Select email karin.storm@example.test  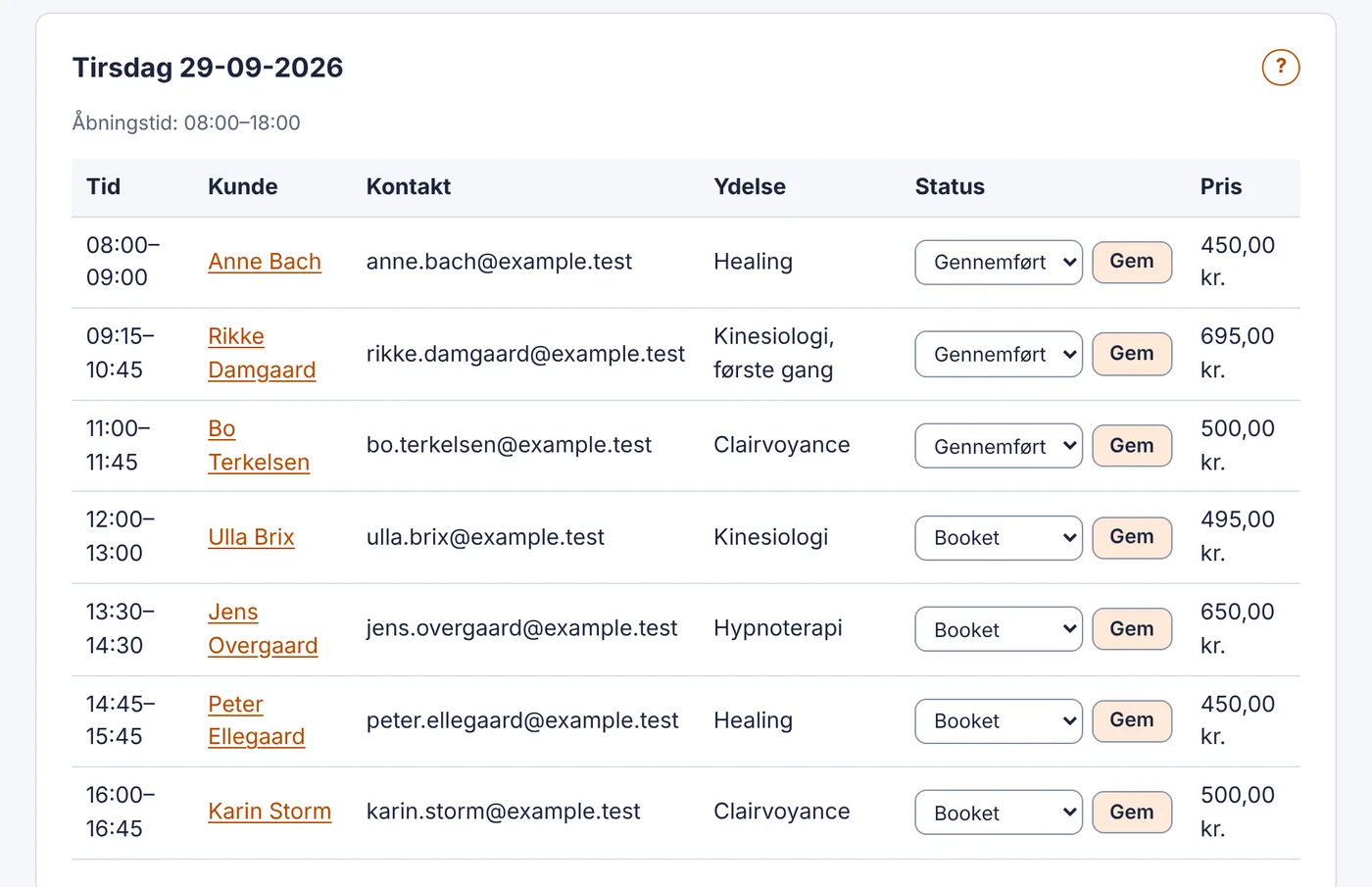coord(503,812)
